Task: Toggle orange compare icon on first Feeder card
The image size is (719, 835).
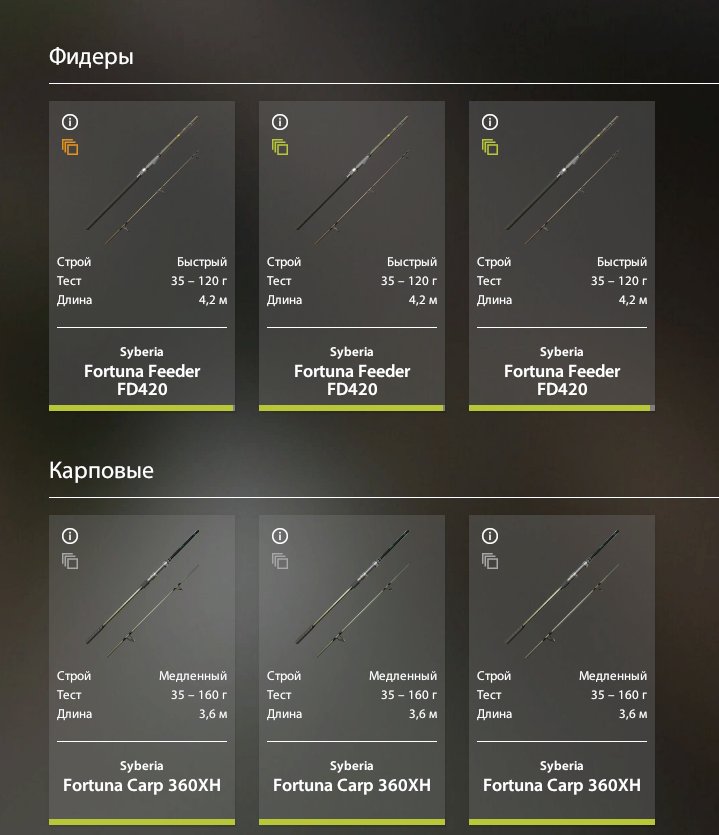Action: click(70, 147)
